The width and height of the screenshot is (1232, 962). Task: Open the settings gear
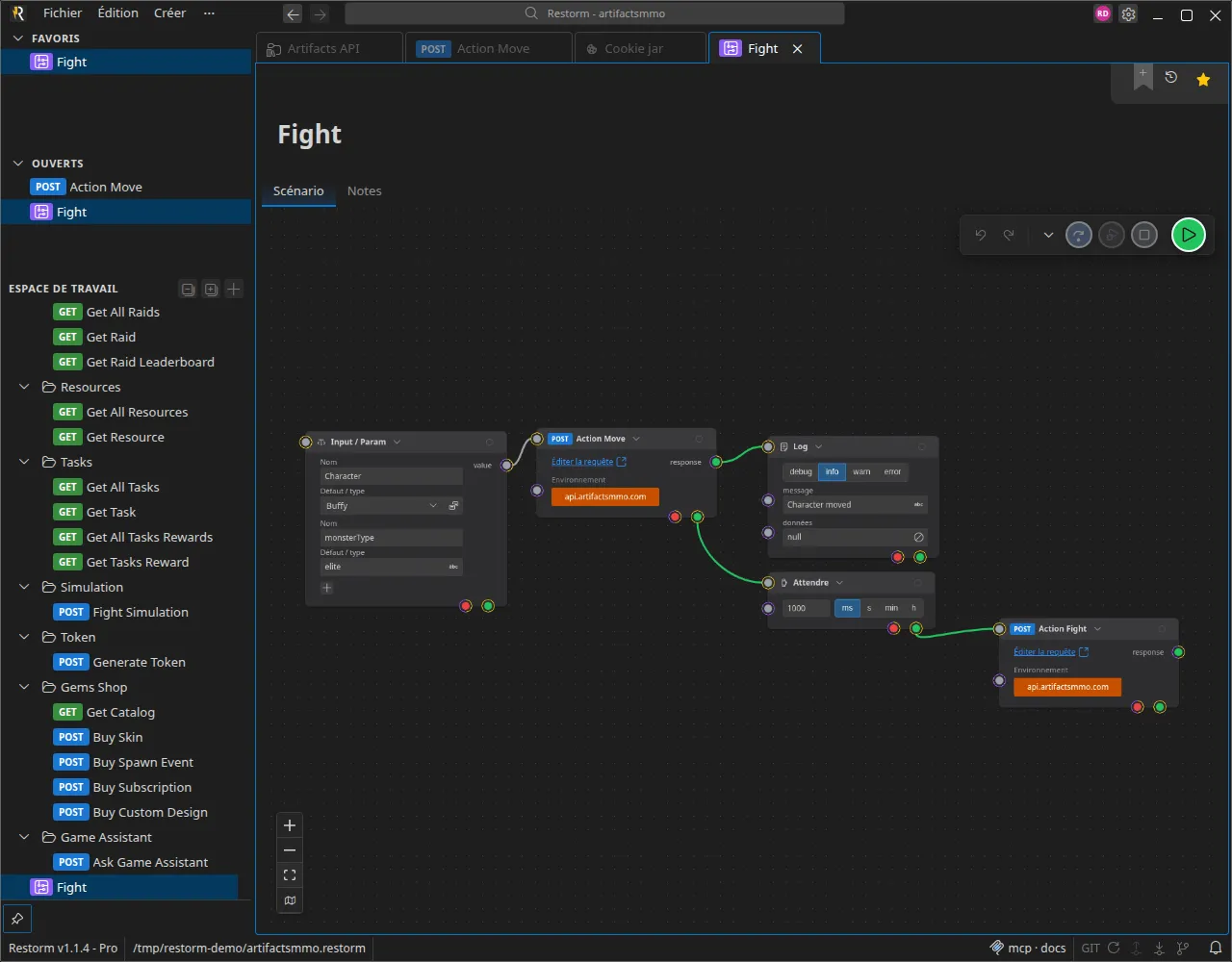(1129, 14)
